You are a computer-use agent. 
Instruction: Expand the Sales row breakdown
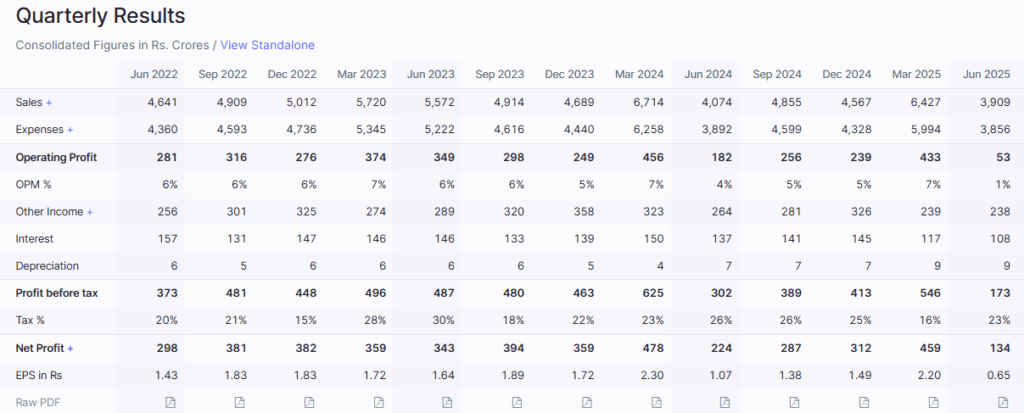click(49, 103)
